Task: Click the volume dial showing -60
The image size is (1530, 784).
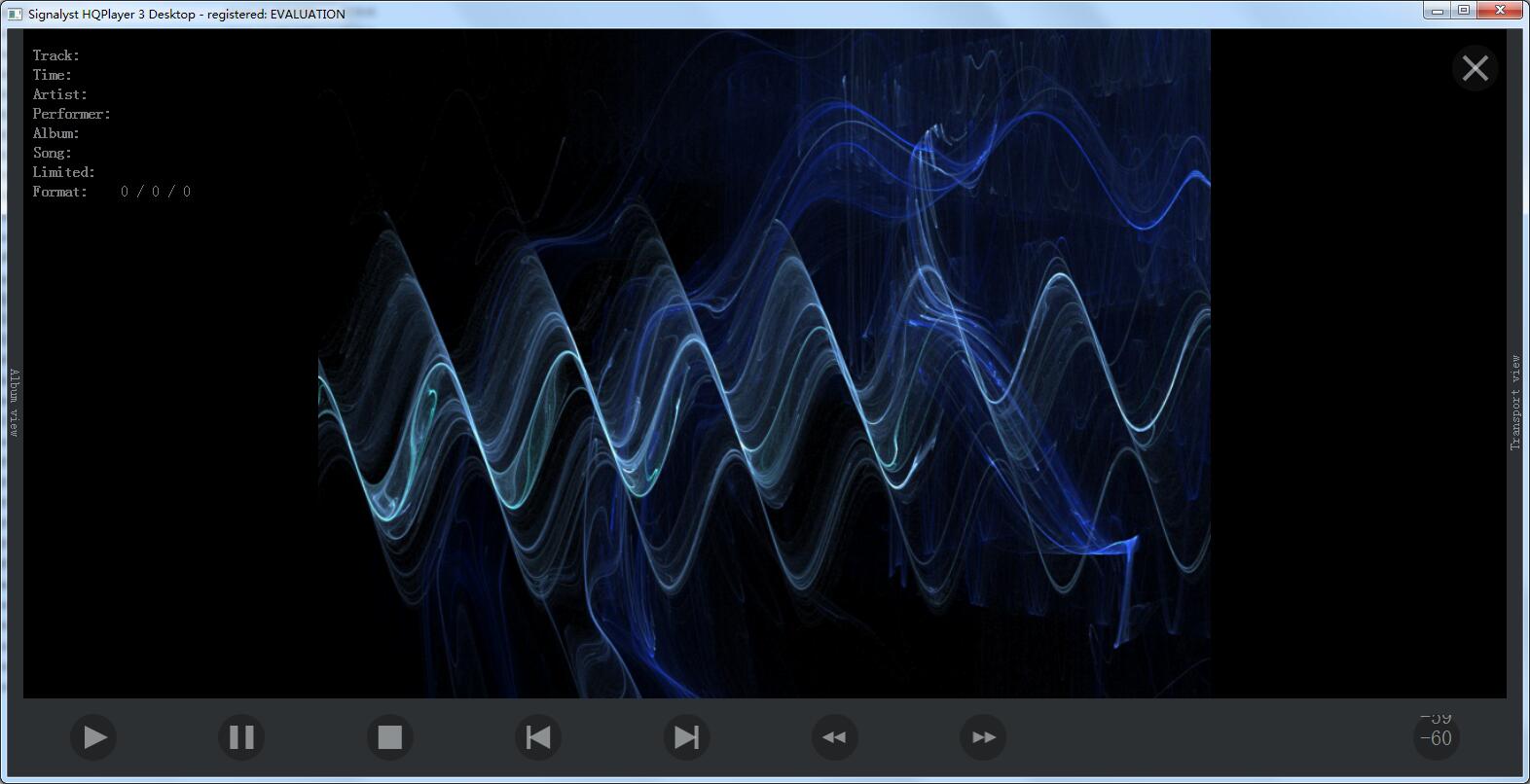Action: tap(1436, 735)
